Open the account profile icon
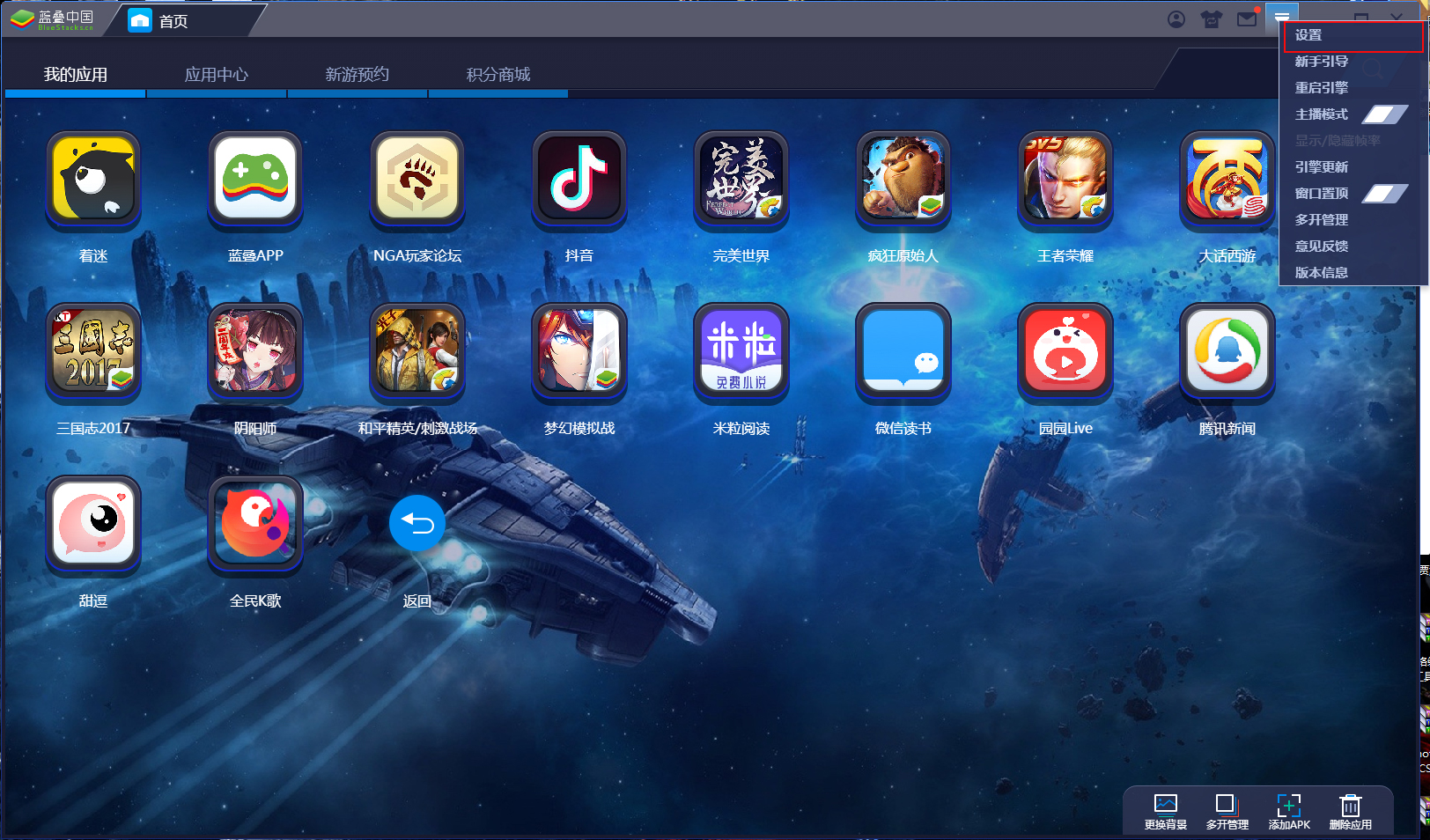This screenshot has height=840, width=1430. point(1176,18)
